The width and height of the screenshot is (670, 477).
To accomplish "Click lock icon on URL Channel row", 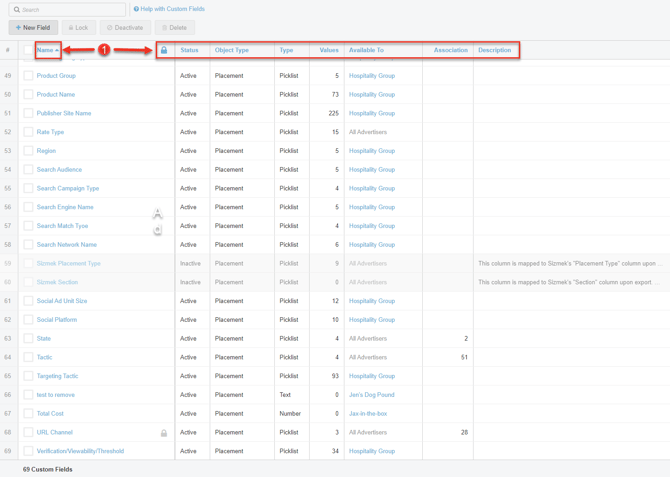I will pyautogui.click(x=164, y=433).
